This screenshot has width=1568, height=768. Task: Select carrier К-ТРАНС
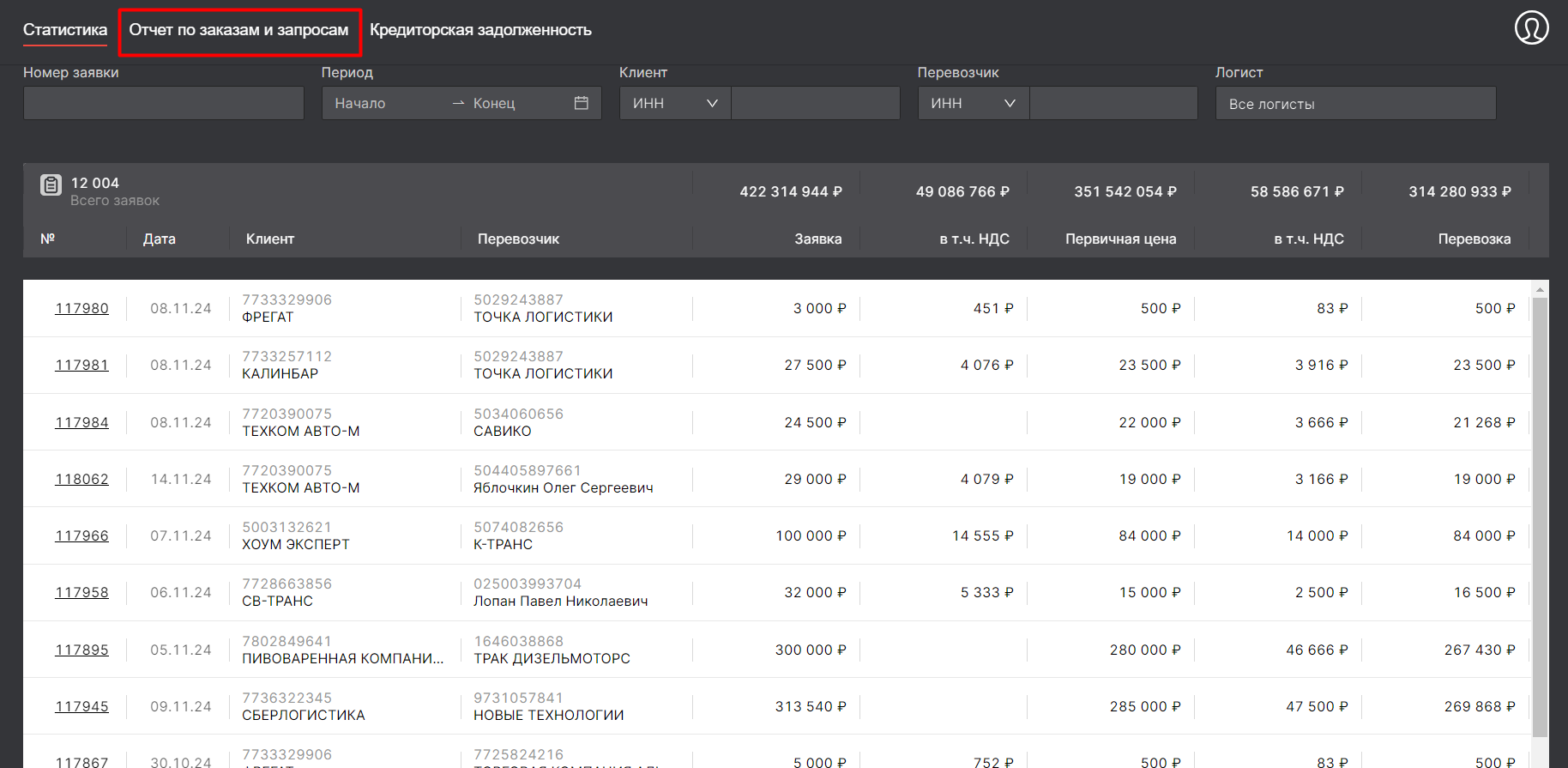point(504,544)
